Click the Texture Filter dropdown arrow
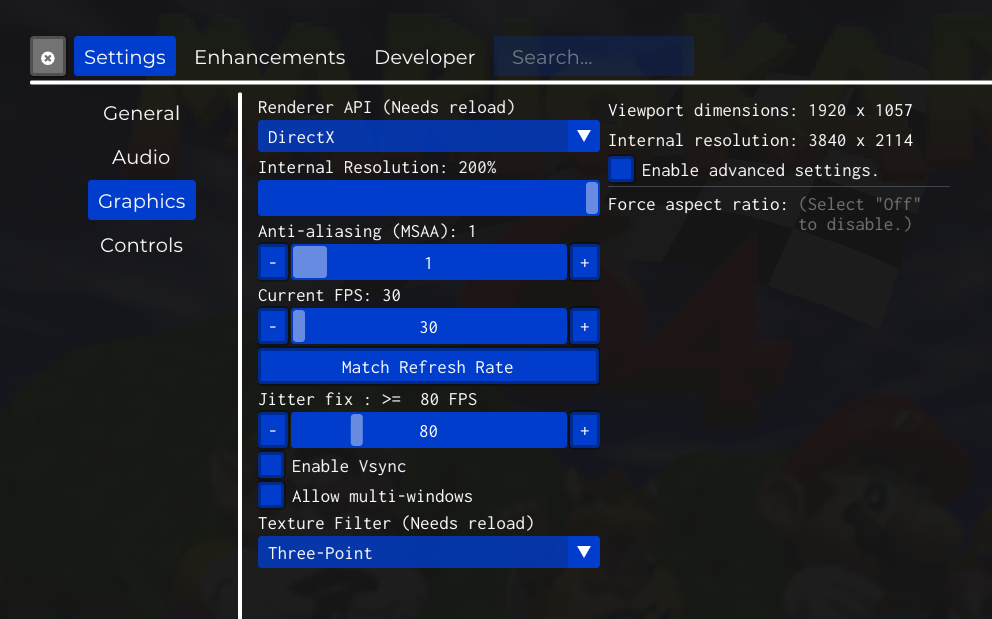 [x=584, y=552]
